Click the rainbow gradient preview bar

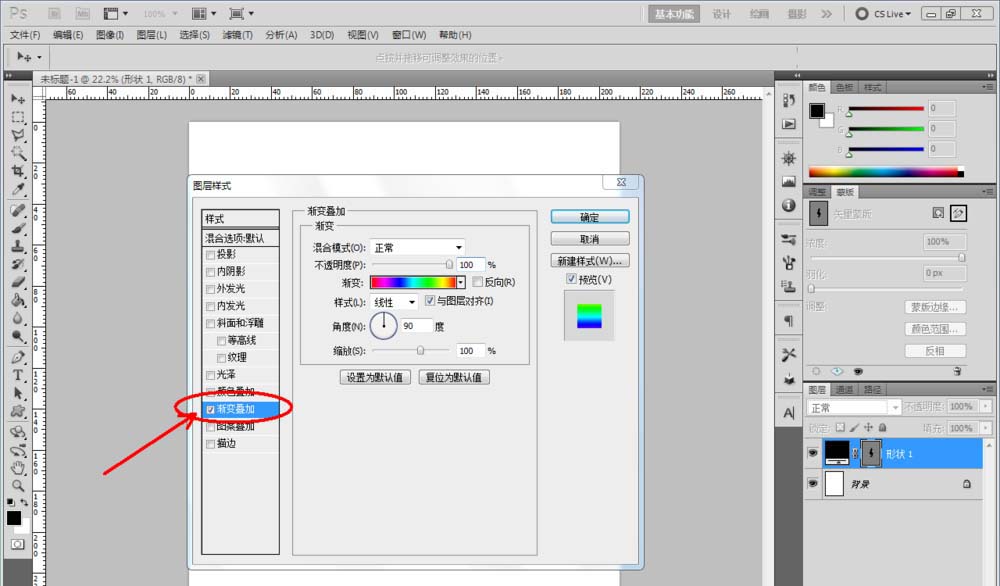[412, 283]
